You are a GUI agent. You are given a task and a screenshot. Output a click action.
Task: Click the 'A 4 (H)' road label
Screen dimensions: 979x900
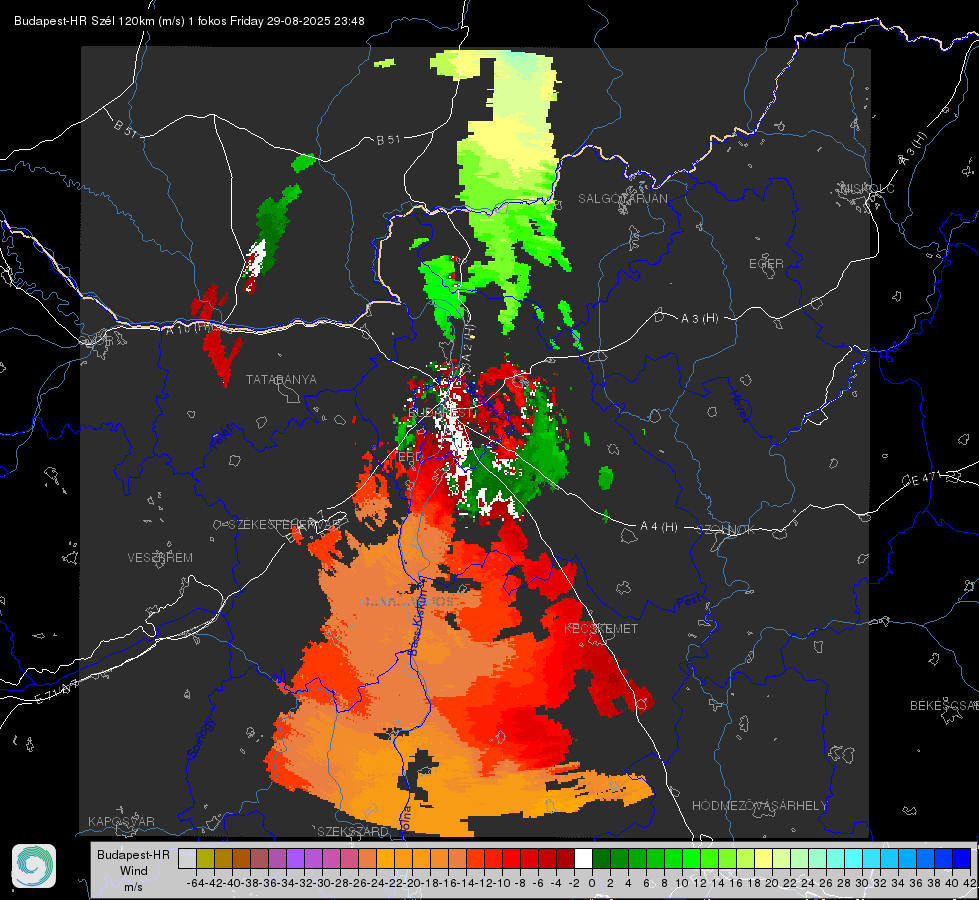pyautogui.click(x=659, y=527)
